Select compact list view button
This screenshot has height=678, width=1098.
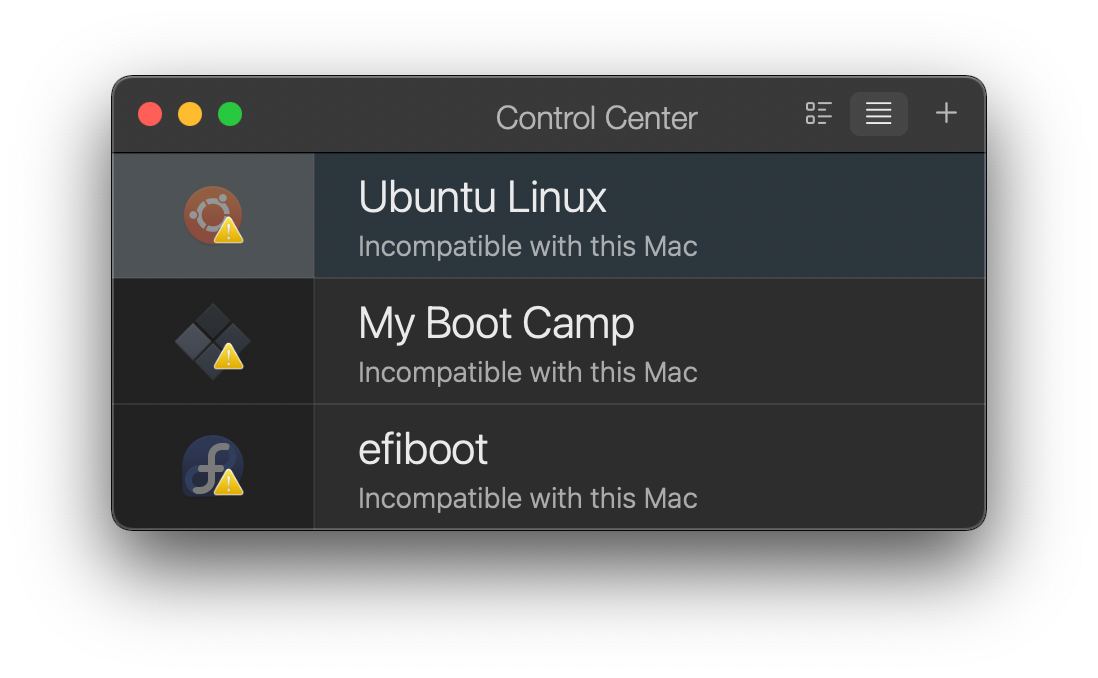tap(878, 113)
